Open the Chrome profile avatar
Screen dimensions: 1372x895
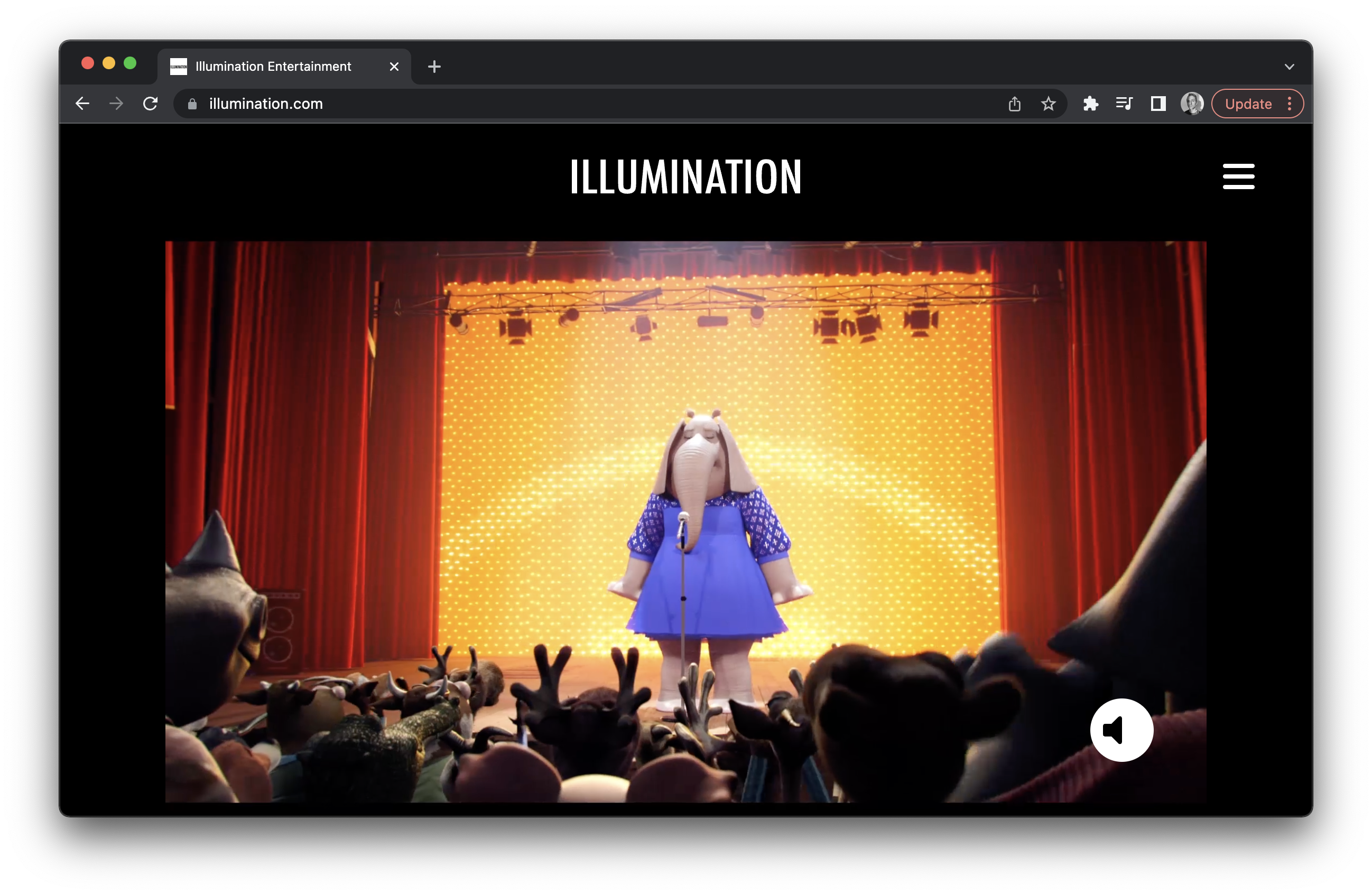coord(1192,104)
